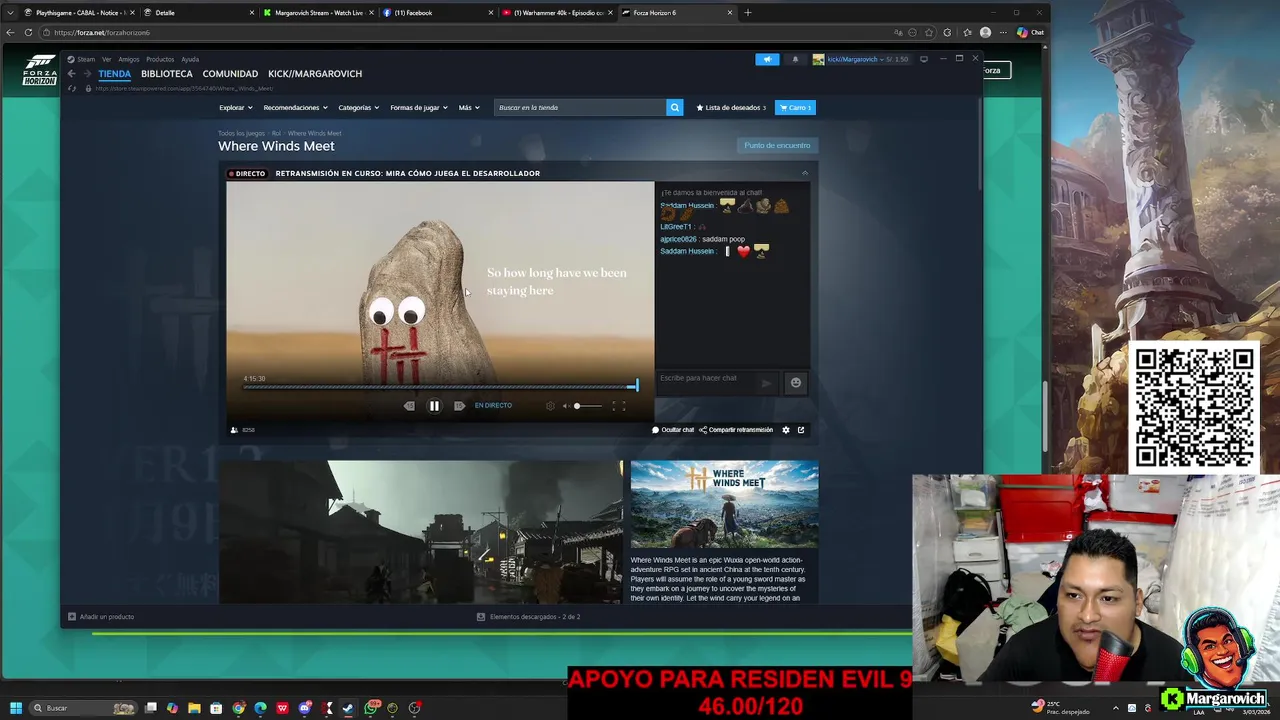This screenshot has height=720, width=1280.
Task: Open the Ayuda menu in Steam
Action: coord(190,59)
